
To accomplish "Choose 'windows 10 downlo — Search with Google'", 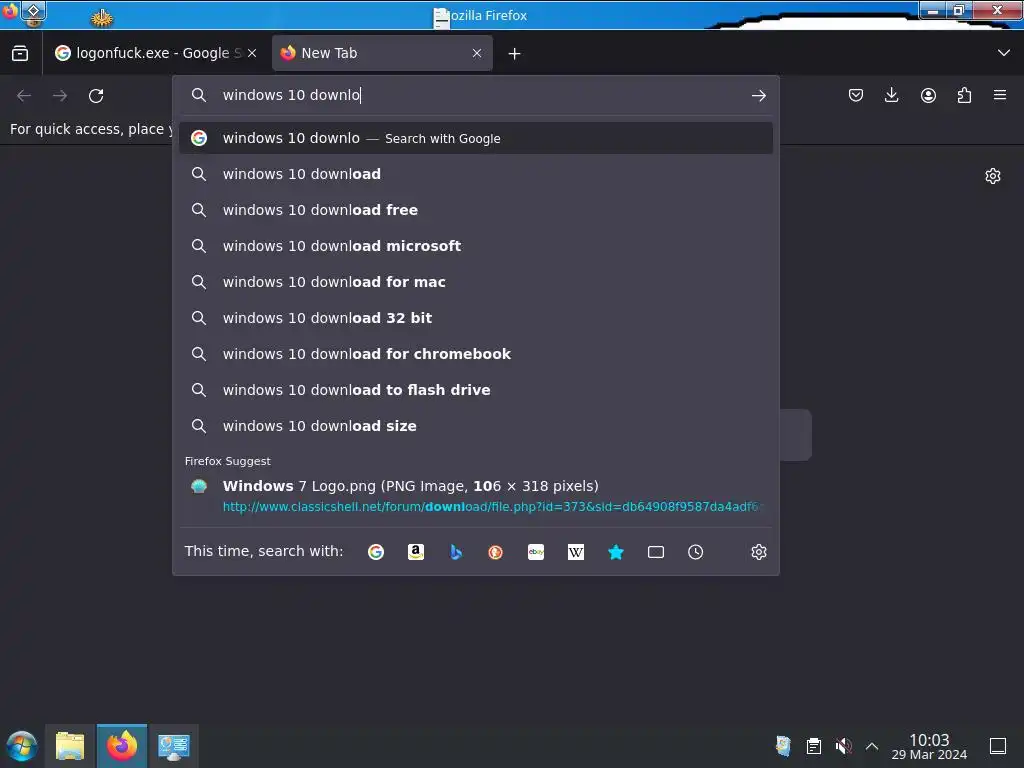I will tap(476, 138).
